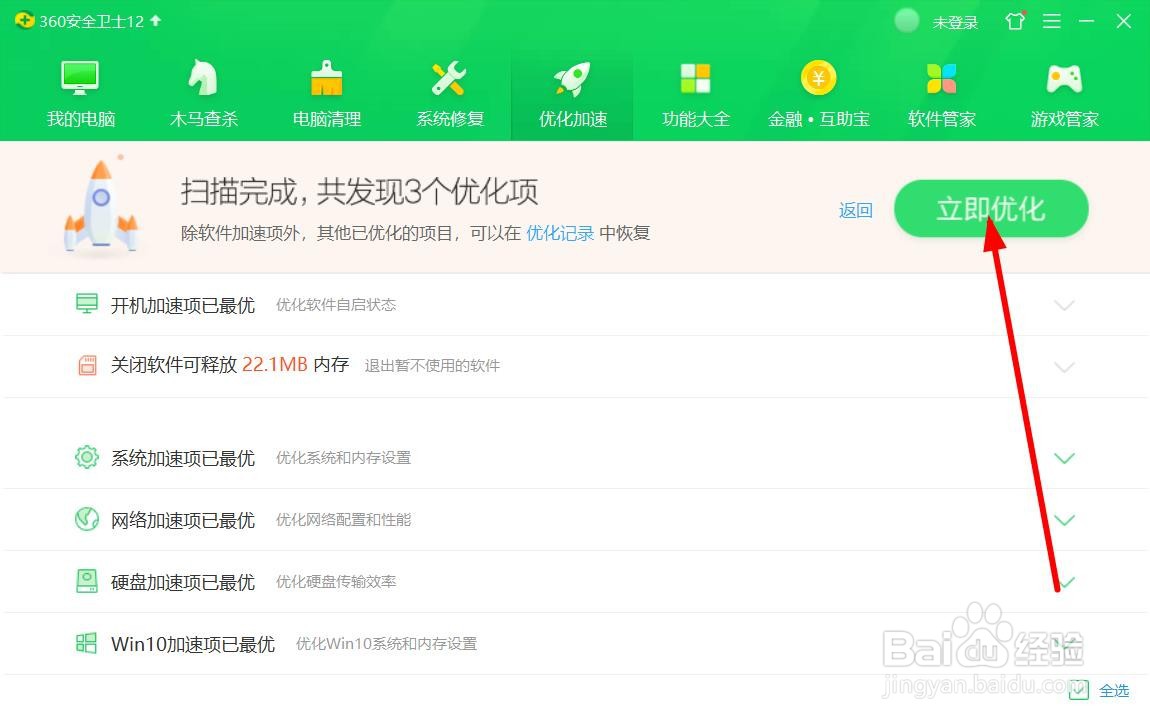The height and width of the screenshot is (725, 1150).
Task: Click 未登录 login text
Action: pyautogui.click(x=955, y=23)
